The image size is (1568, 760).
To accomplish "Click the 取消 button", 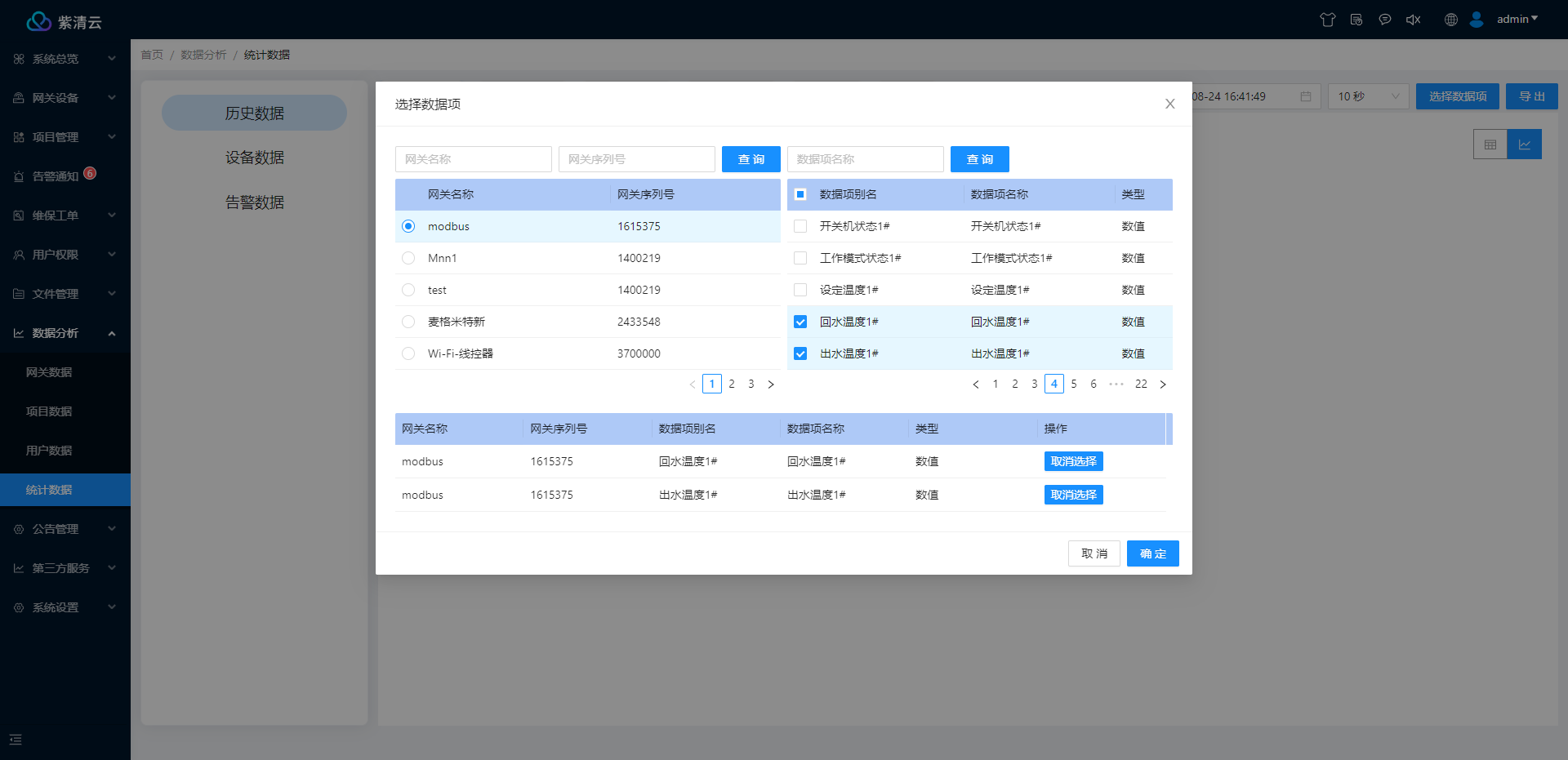I will [x=1094, y=553].
